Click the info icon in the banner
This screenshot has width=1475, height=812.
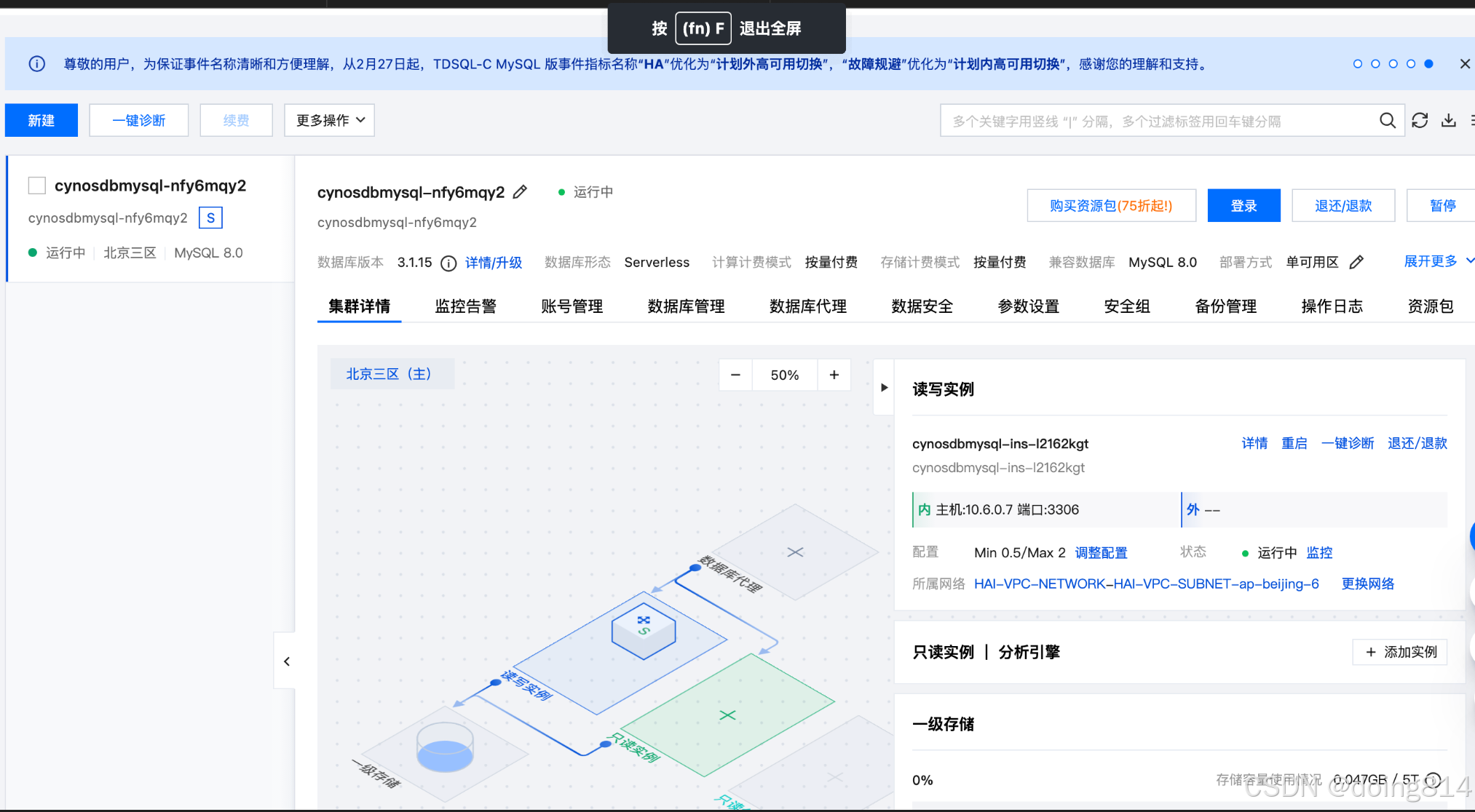click(x=36, y=64)
